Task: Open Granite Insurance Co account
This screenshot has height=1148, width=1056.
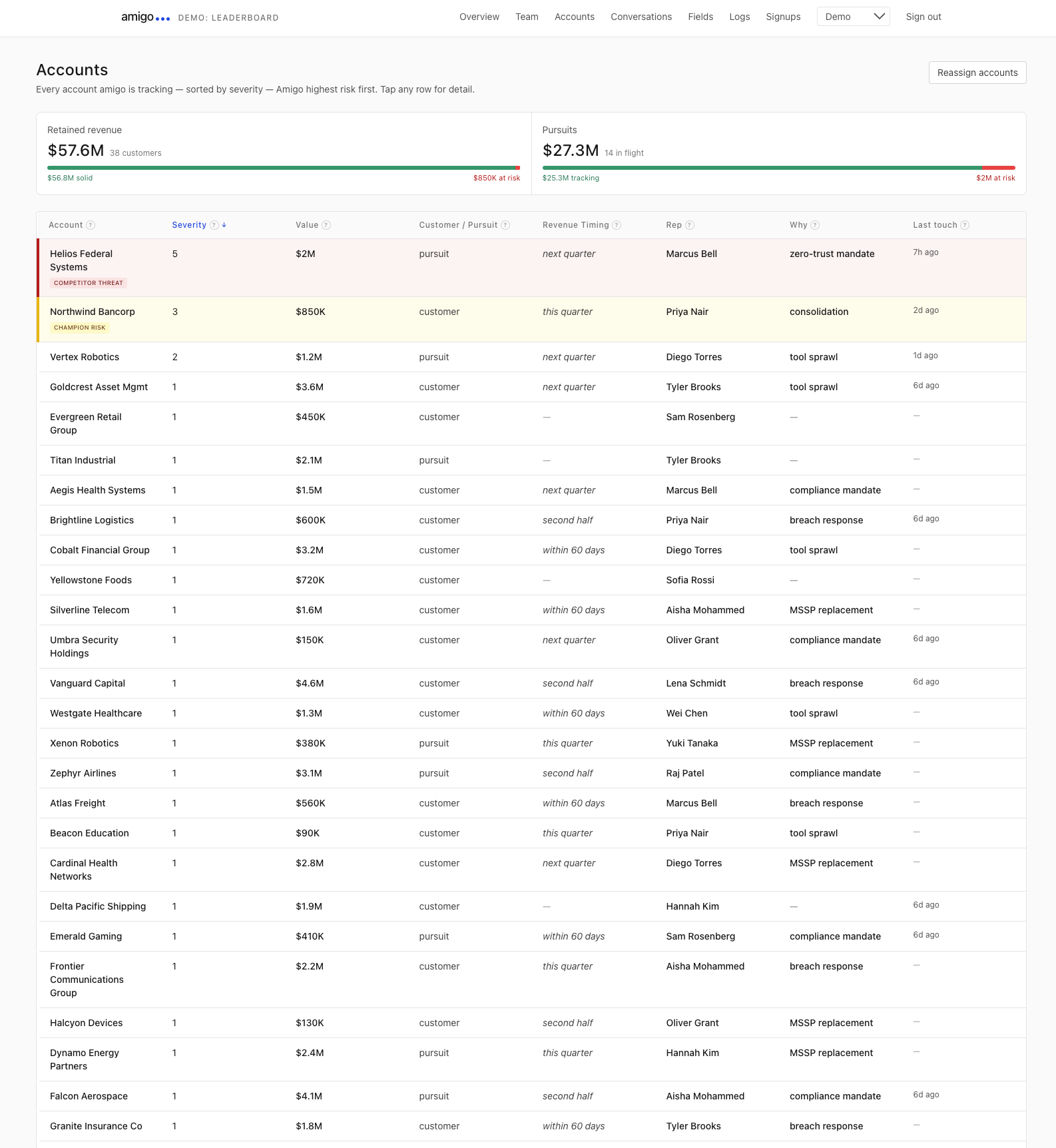Action: click(x=531, y=1126)
